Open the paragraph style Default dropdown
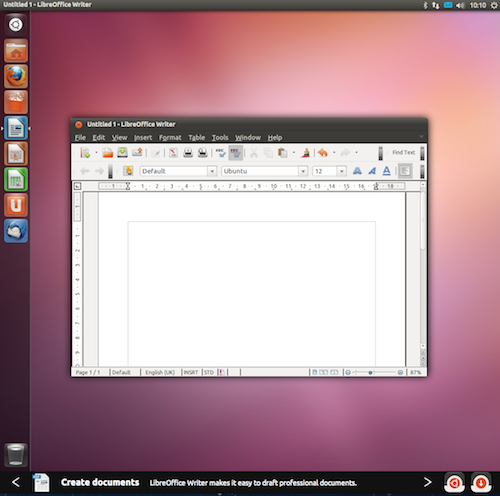Screen dimensions: 500x496 point(212,171)
